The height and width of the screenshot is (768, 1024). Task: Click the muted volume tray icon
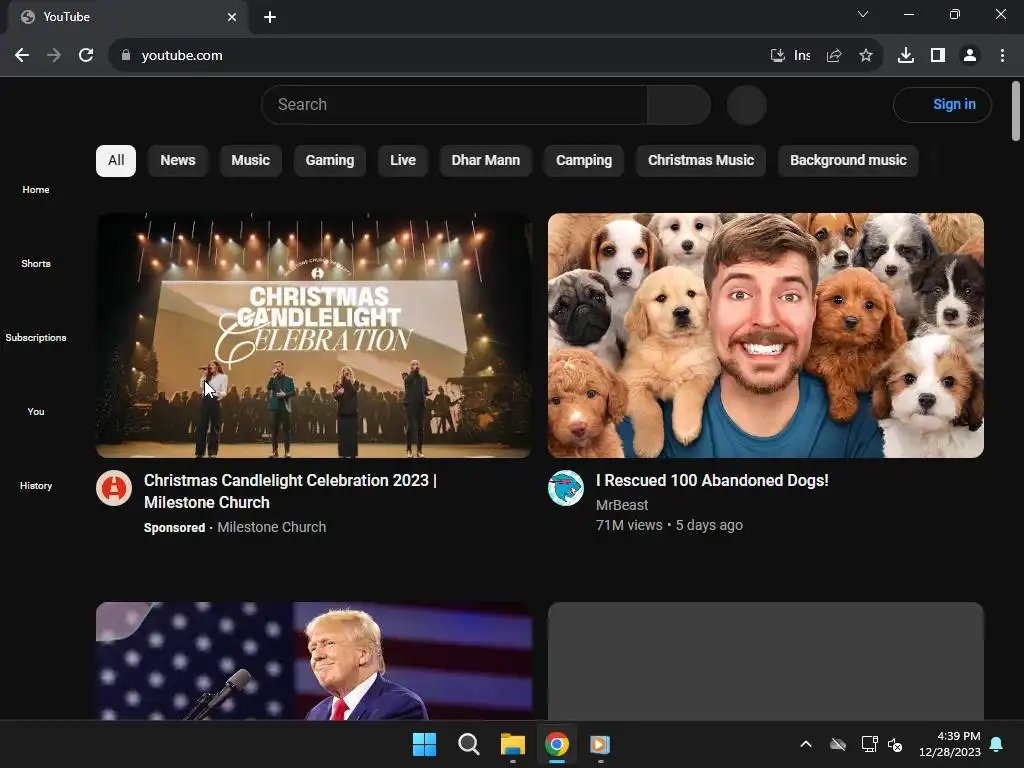point(895,744)
